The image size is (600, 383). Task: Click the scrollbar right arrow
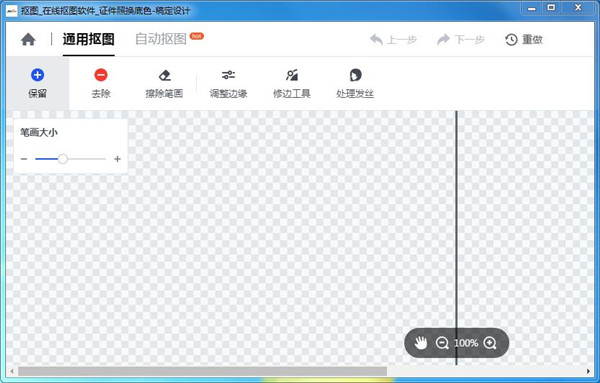588,371
